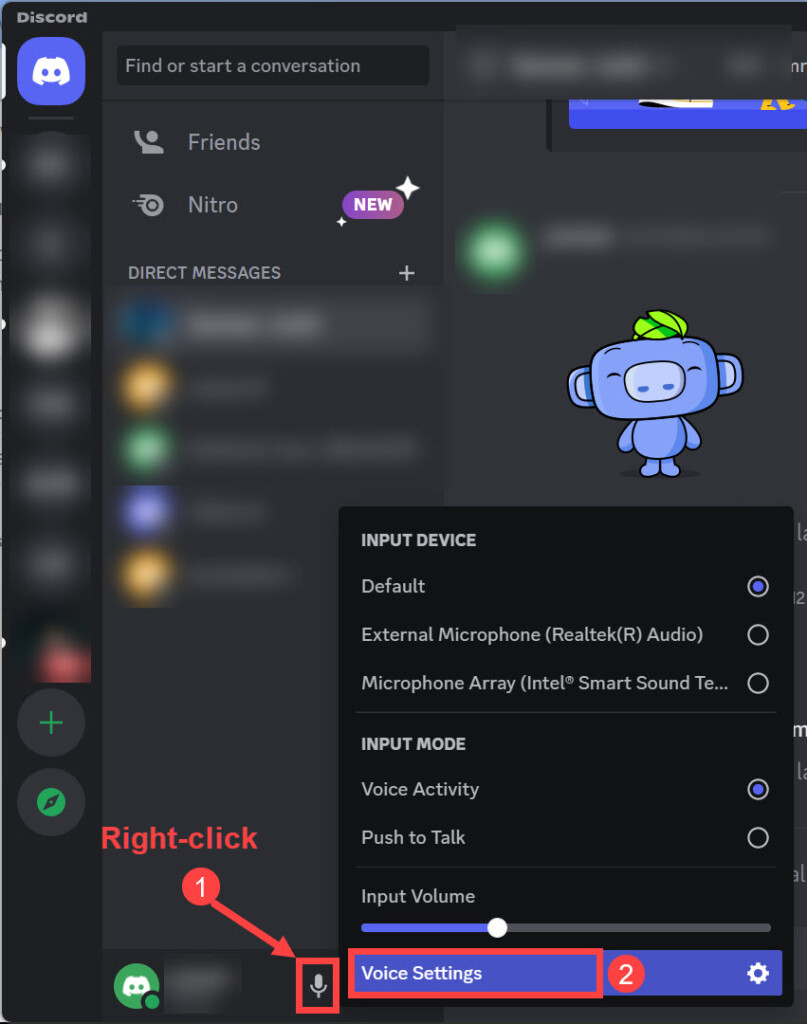The height and width of the screenshot is (1024, 807).
Task: Explore discoverable servers via the compass icon
Action: pos(51,802)
